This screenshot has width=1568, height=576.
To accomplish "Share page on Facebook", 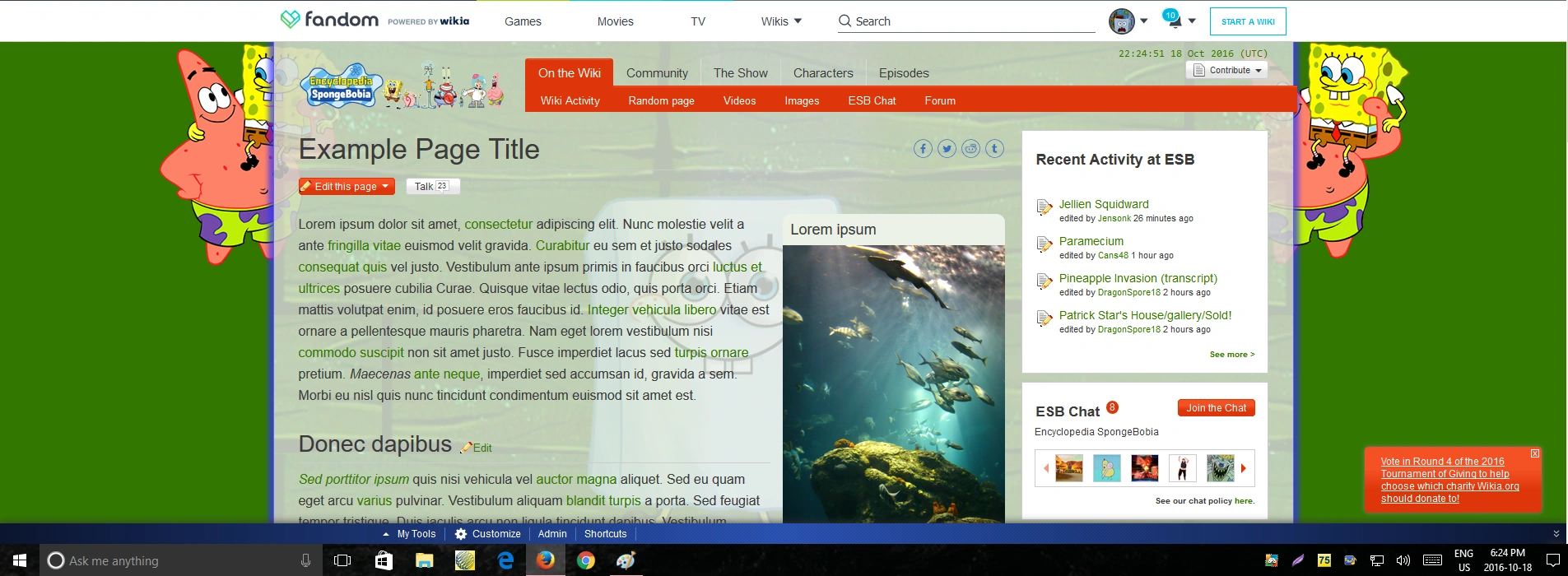I will click(x=923, y=149).
